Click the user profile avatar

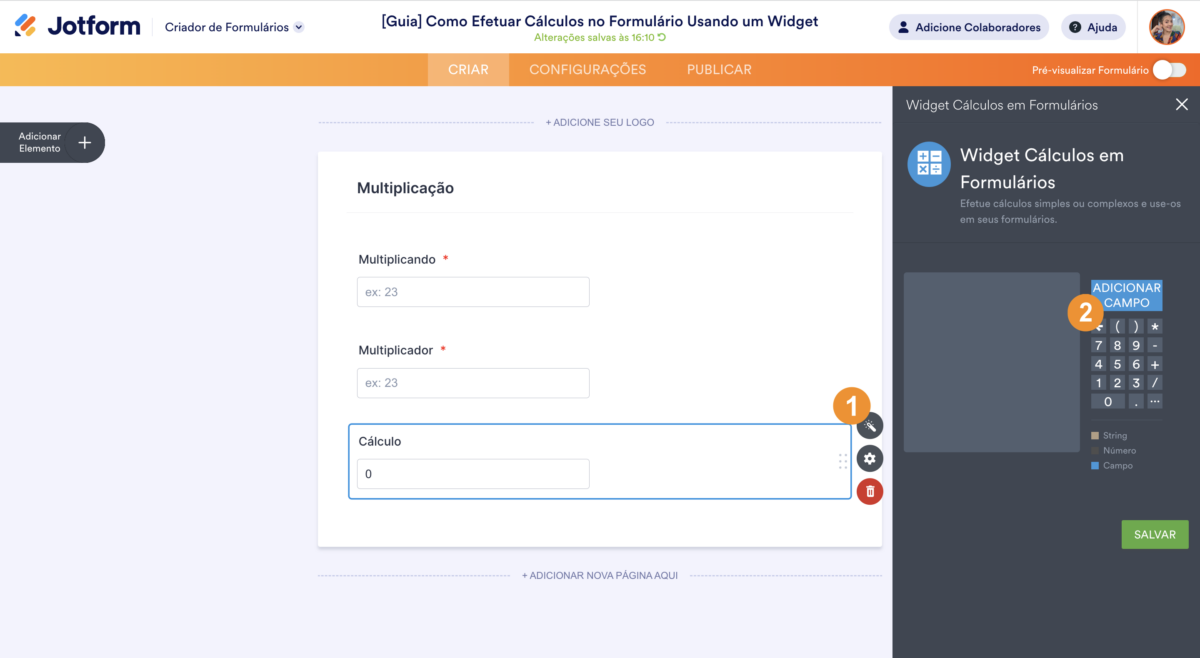point(1167,27)
